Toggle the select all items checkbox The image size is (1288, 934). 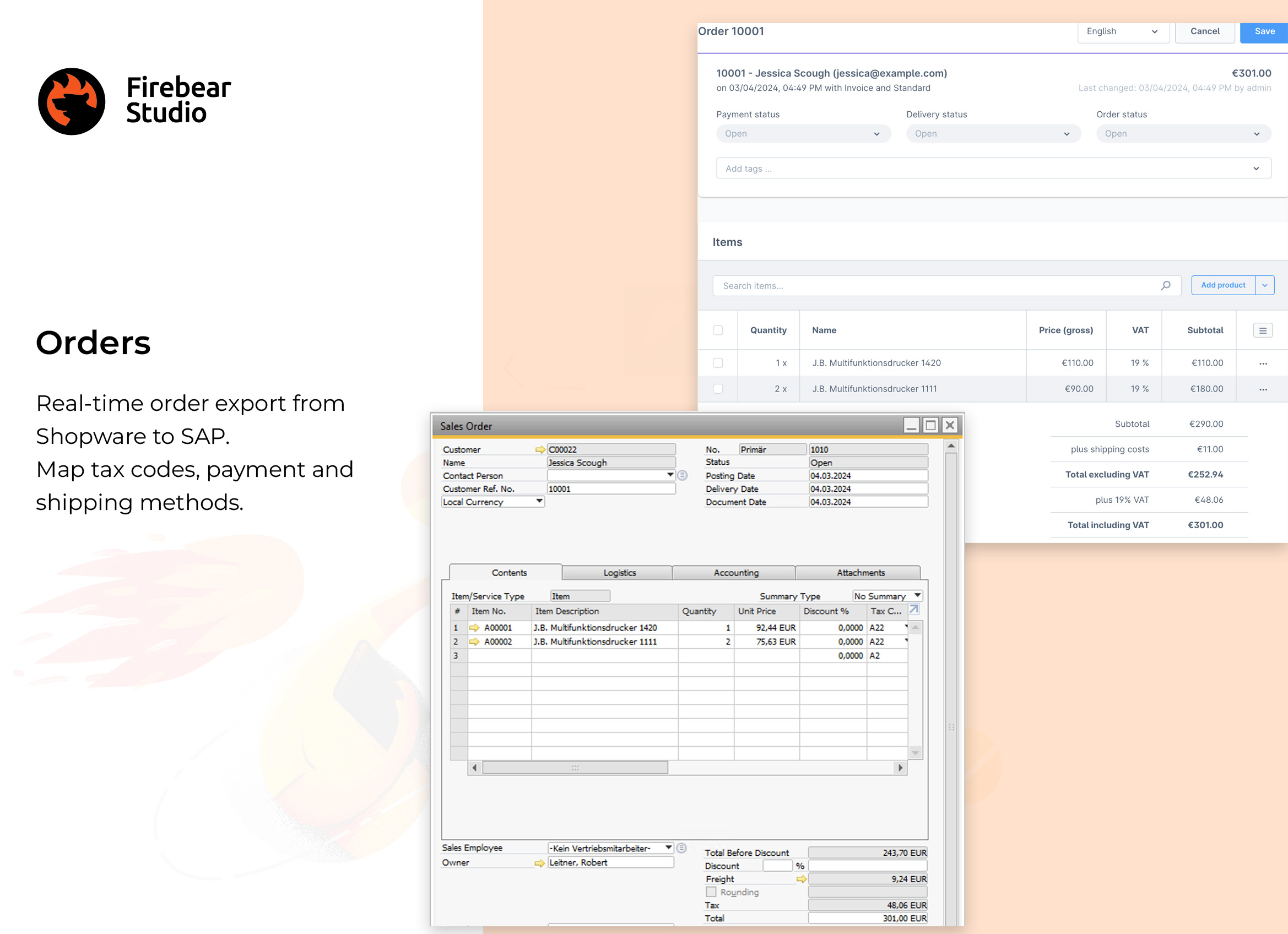(718, 330)
